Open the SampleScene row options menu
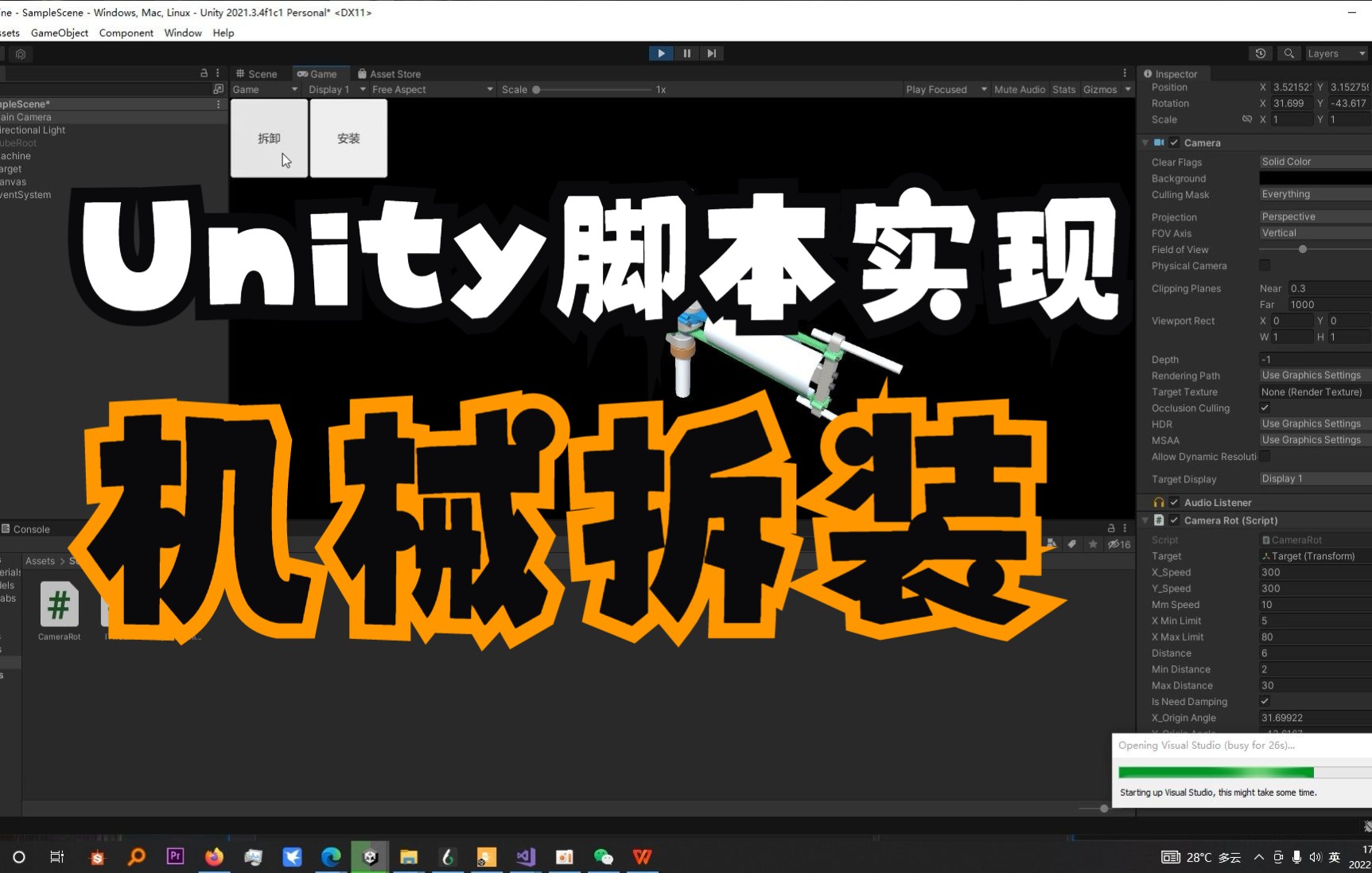1372x873 pixels. [x=219, y=104]
